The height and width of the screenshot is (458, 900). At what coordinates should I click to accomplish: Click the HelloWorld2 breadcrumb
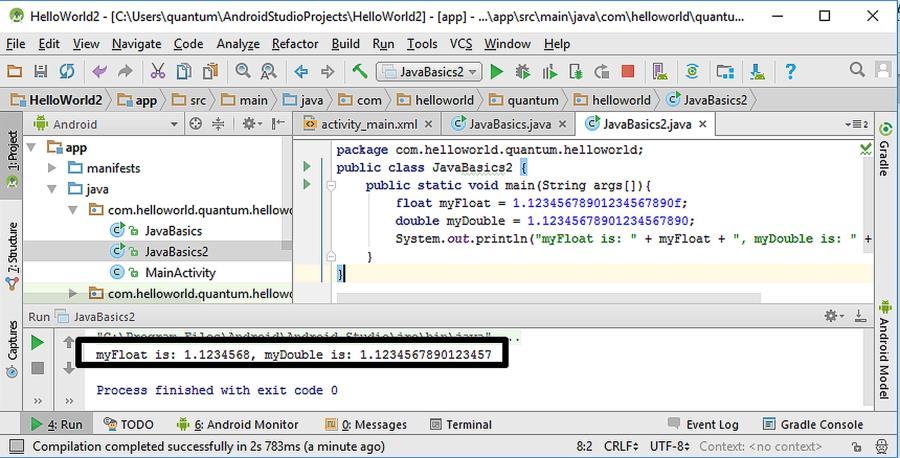57,100
